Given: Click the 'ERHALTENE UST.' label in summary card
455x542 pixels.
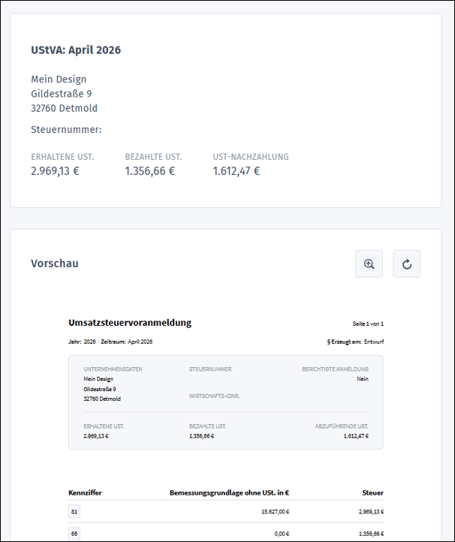Looking at the screenshot, I should (63, 157).
